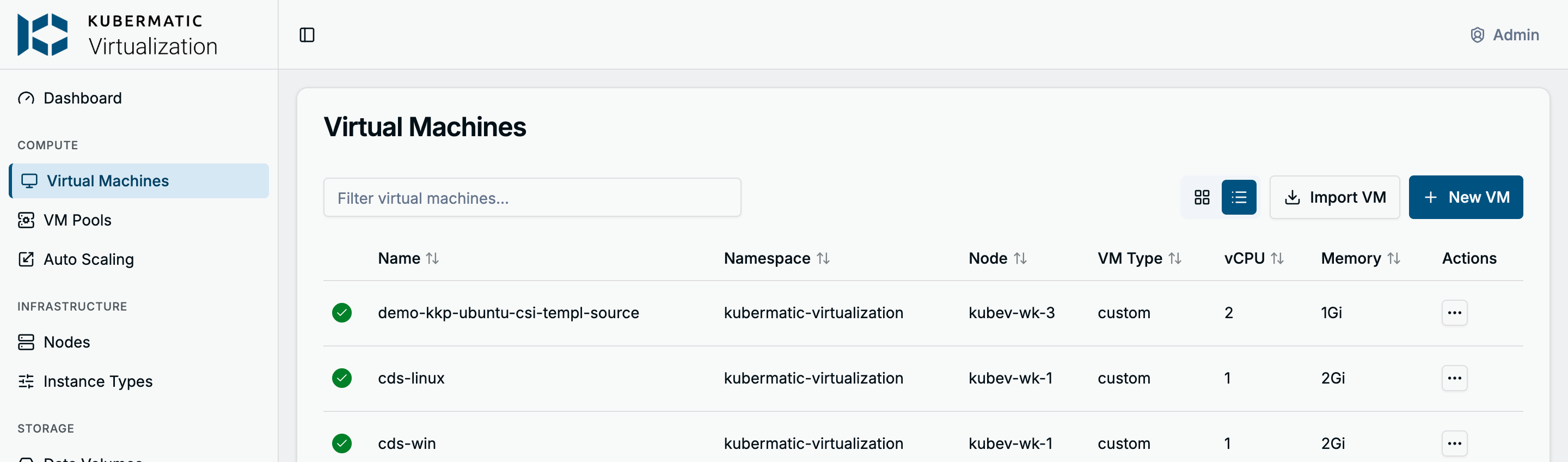Switch to grid view layout
Screen dimensions: 1568x462
coord(1202,197)
